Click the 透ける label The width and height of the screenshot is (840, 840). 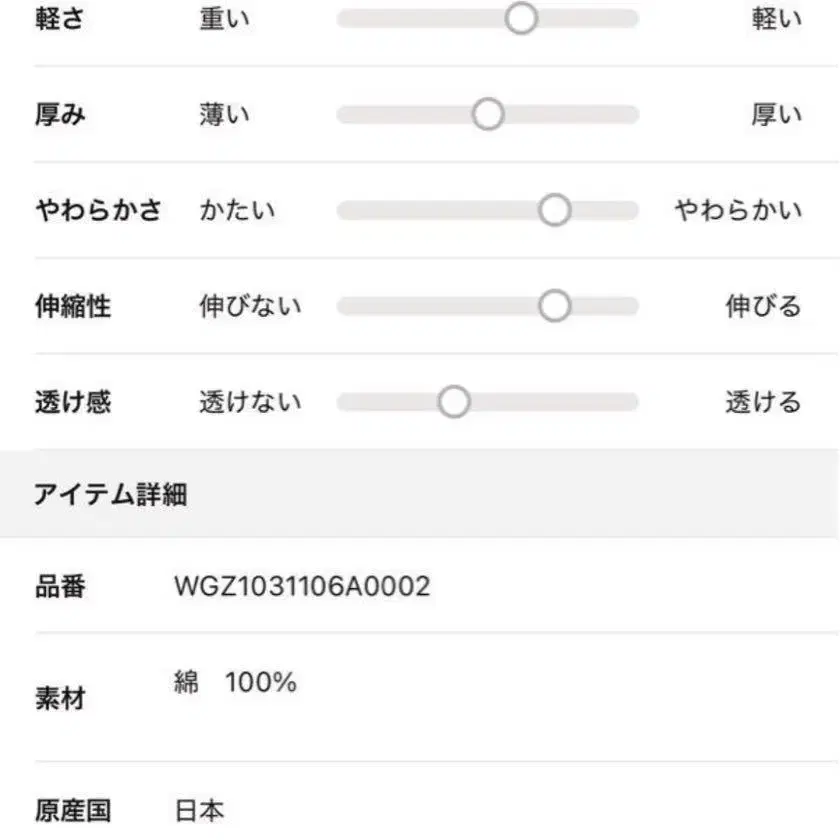tap(763, 403)
